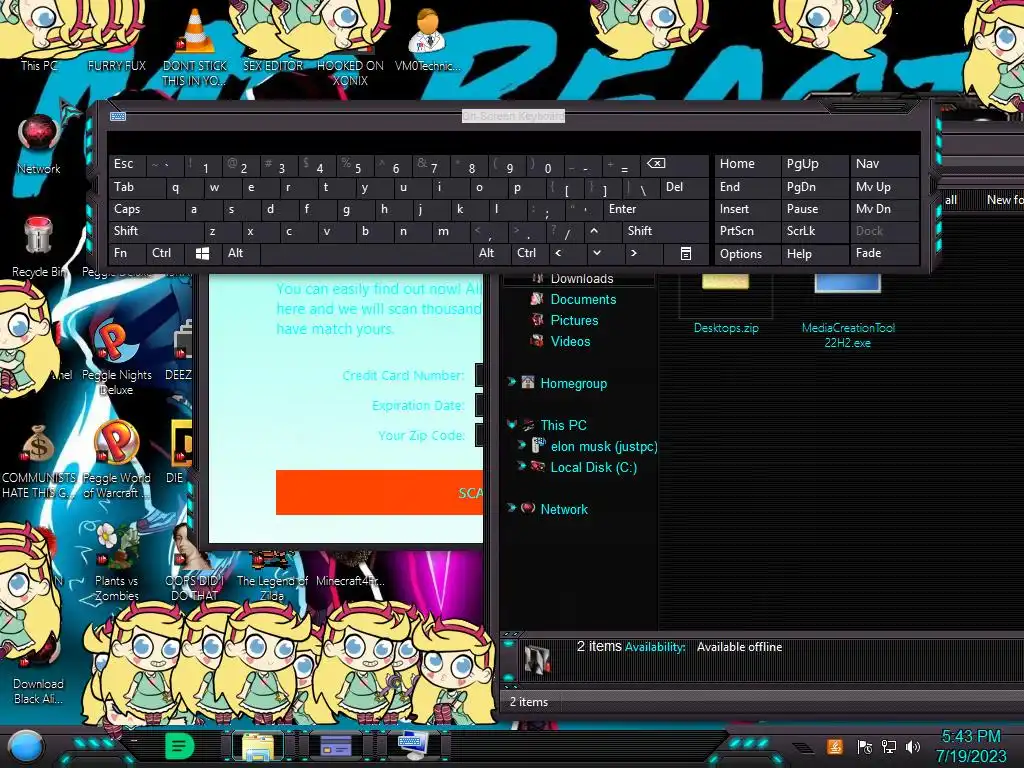Screen dimensions: 1024x768
Task: Click the Nav key on keyboard
Action: pyautogui.click(x=884, y=164)
